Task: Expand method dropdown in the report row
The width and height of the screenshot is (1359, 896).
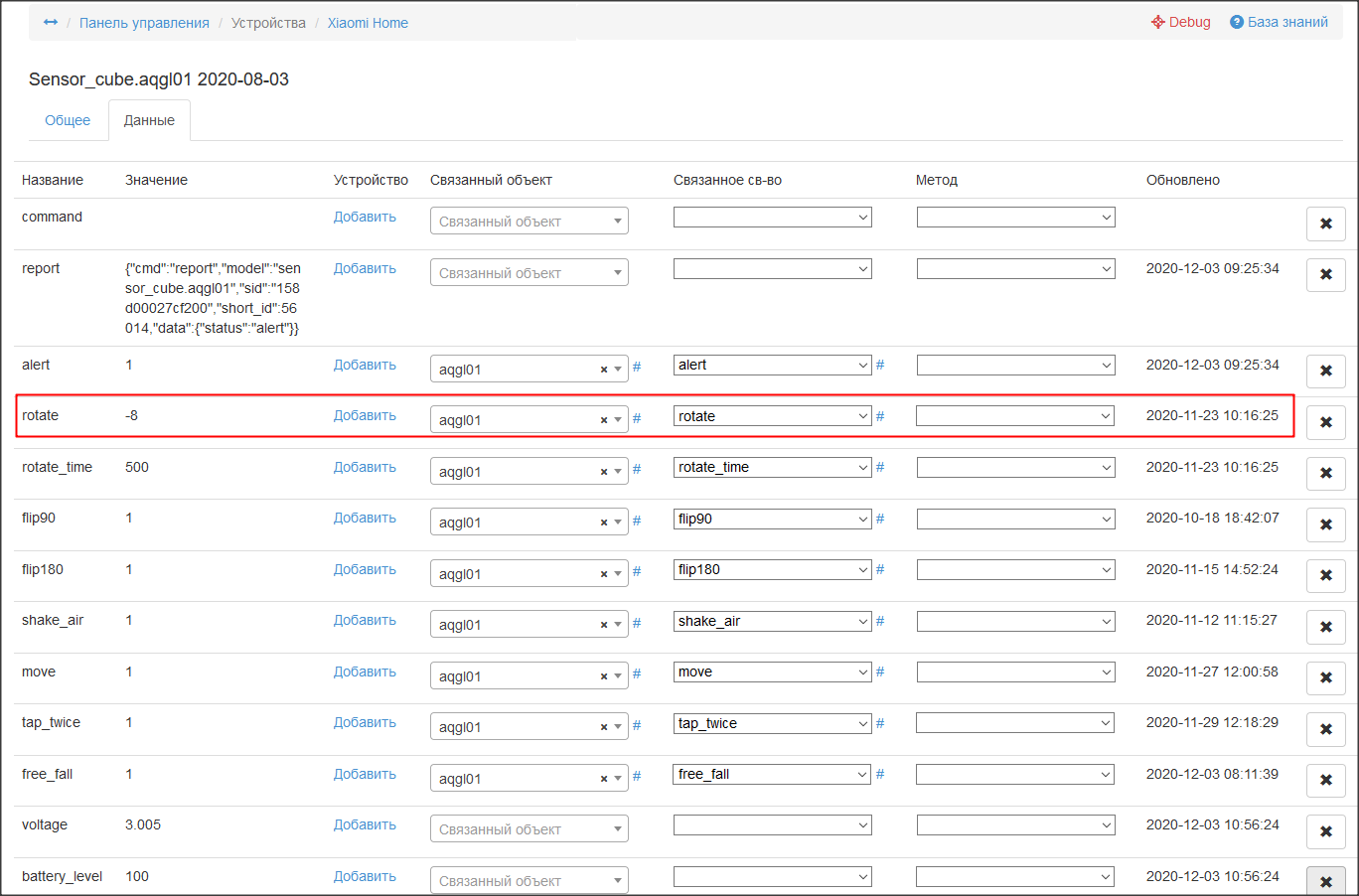Action: click(1015, 268)
